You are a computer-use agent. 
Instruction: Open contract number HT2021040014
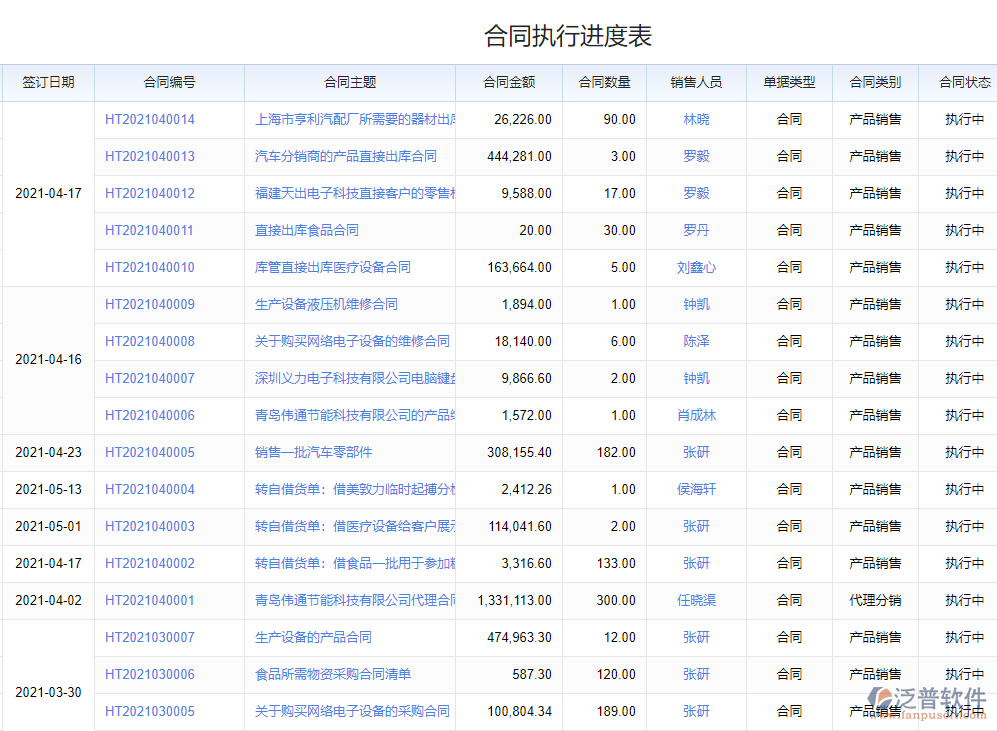(x=150, y=119)
